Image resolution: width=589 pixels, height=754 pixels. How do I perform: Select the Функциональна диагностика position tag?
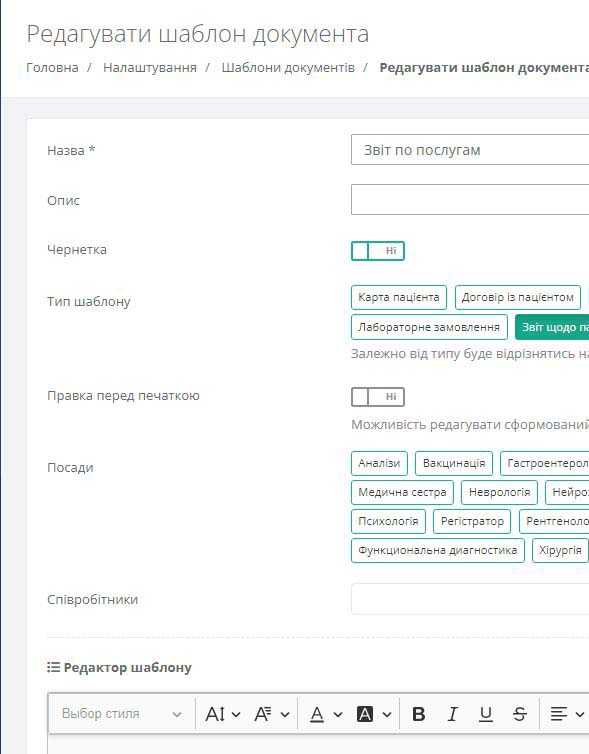438,550
